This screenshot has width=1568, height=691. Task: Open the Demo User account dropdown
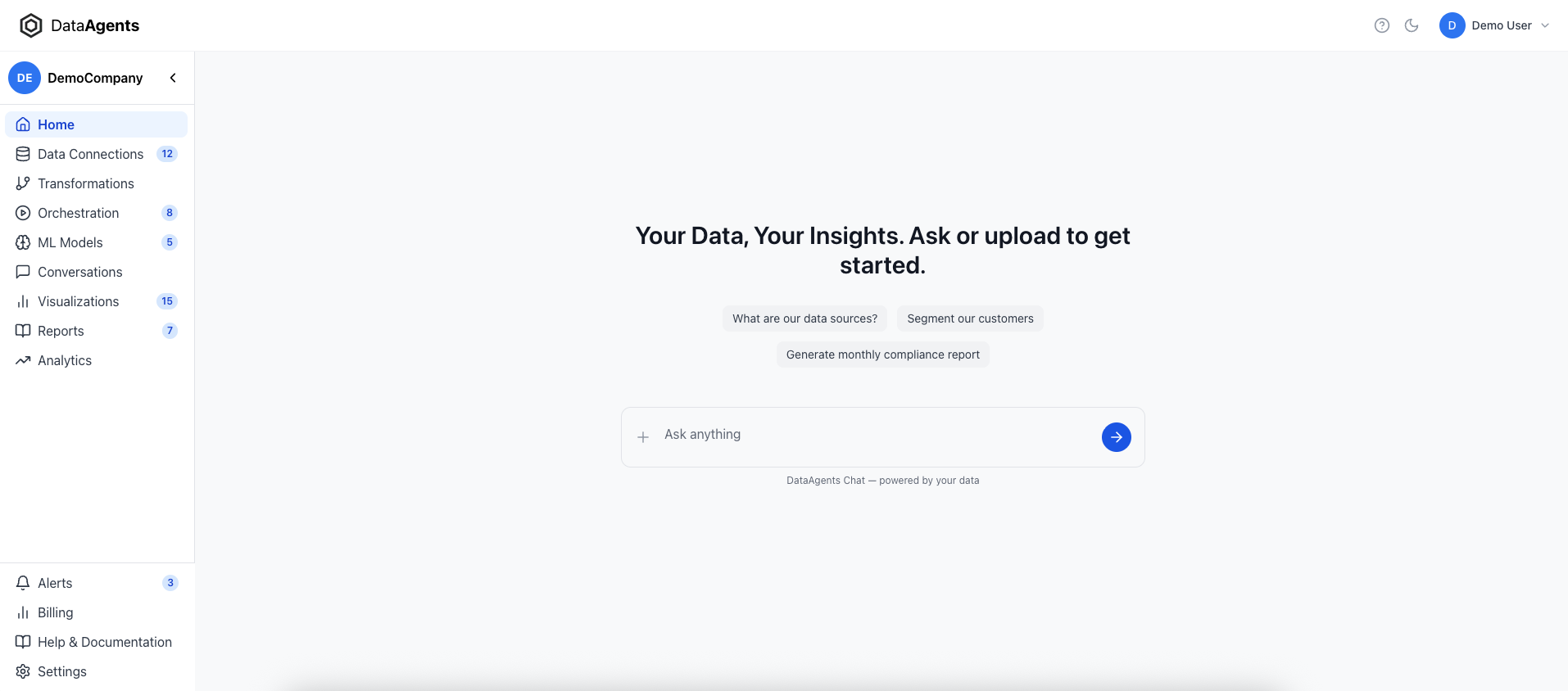pos(1495,25)
